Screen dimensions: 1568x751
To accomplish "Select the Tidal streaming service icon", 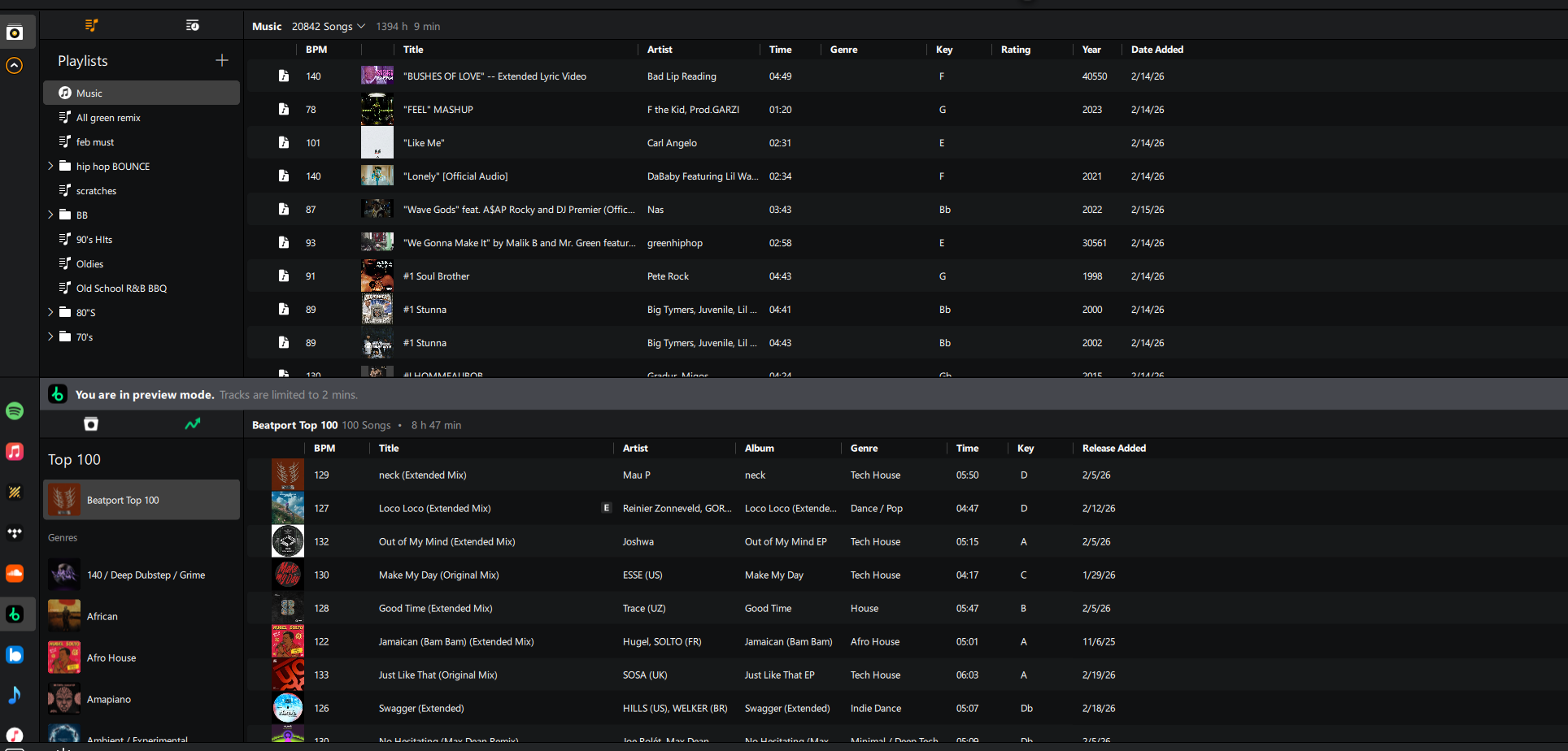I will (15, 533).
